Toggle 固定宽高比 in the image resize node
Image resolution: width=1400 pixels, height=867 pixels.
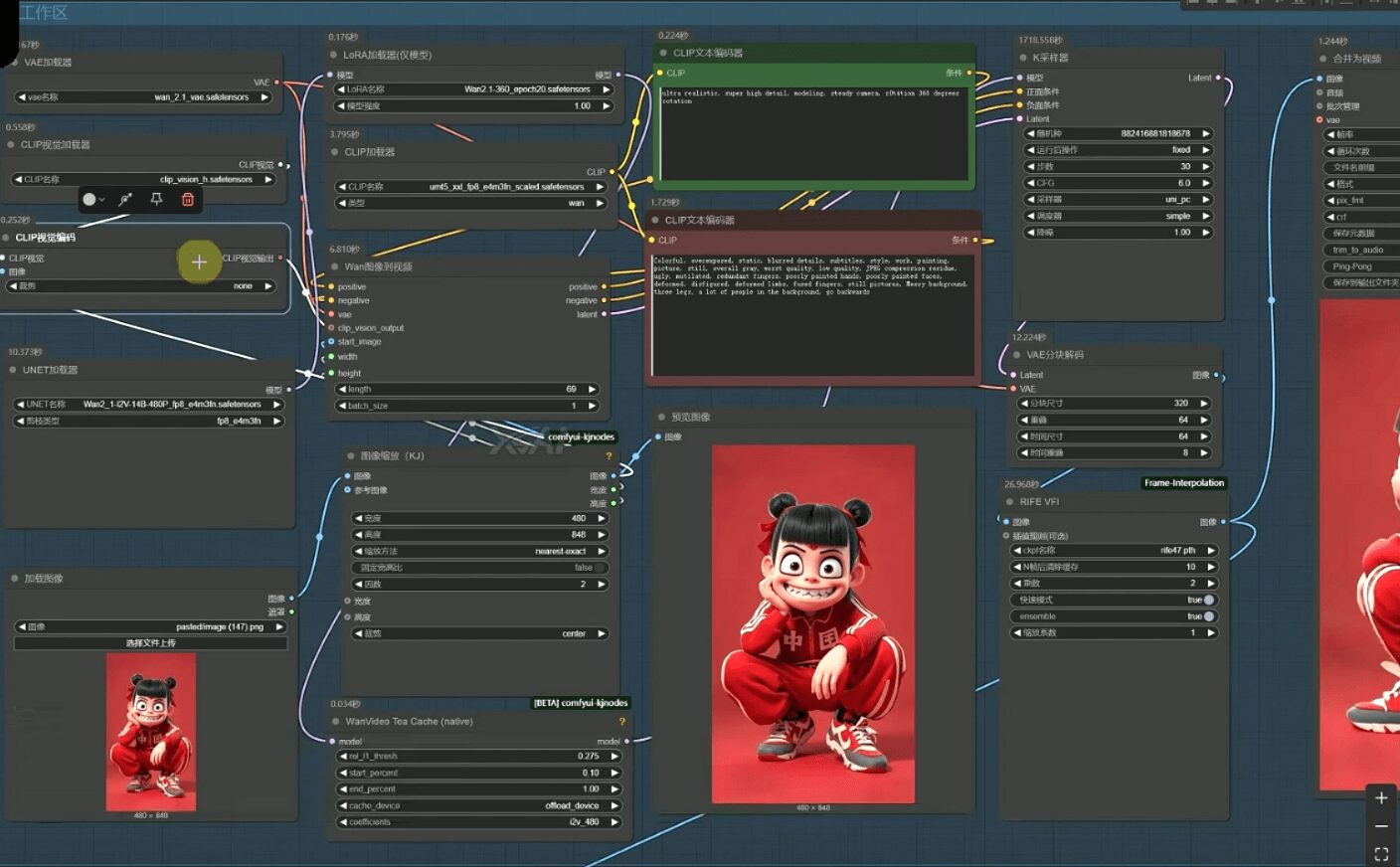479,568
